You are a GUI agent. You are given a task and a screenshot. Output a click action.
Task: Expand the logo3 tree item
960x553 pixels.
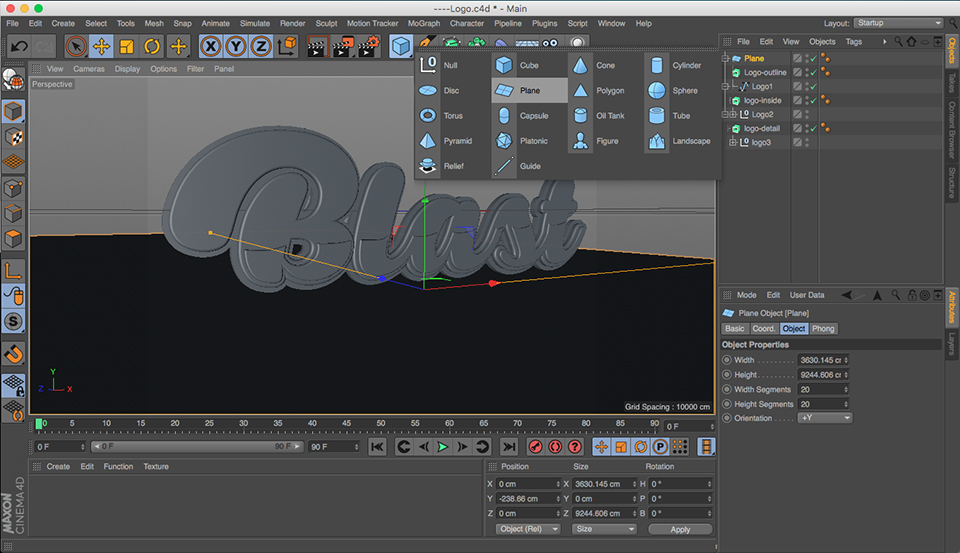pyautogui.click(x=732, y=142)
